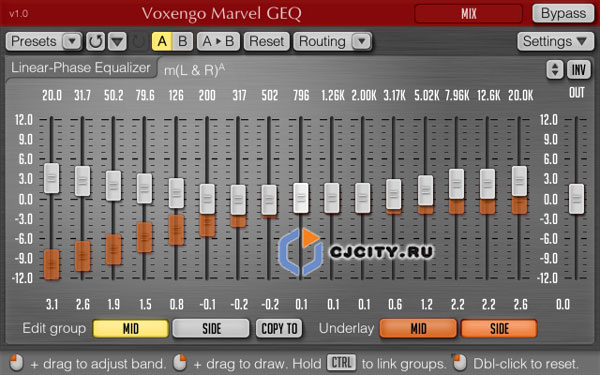This screenshot has height=375, width=600.
Task: Open the undo history down-arrow
Action: 117,41
